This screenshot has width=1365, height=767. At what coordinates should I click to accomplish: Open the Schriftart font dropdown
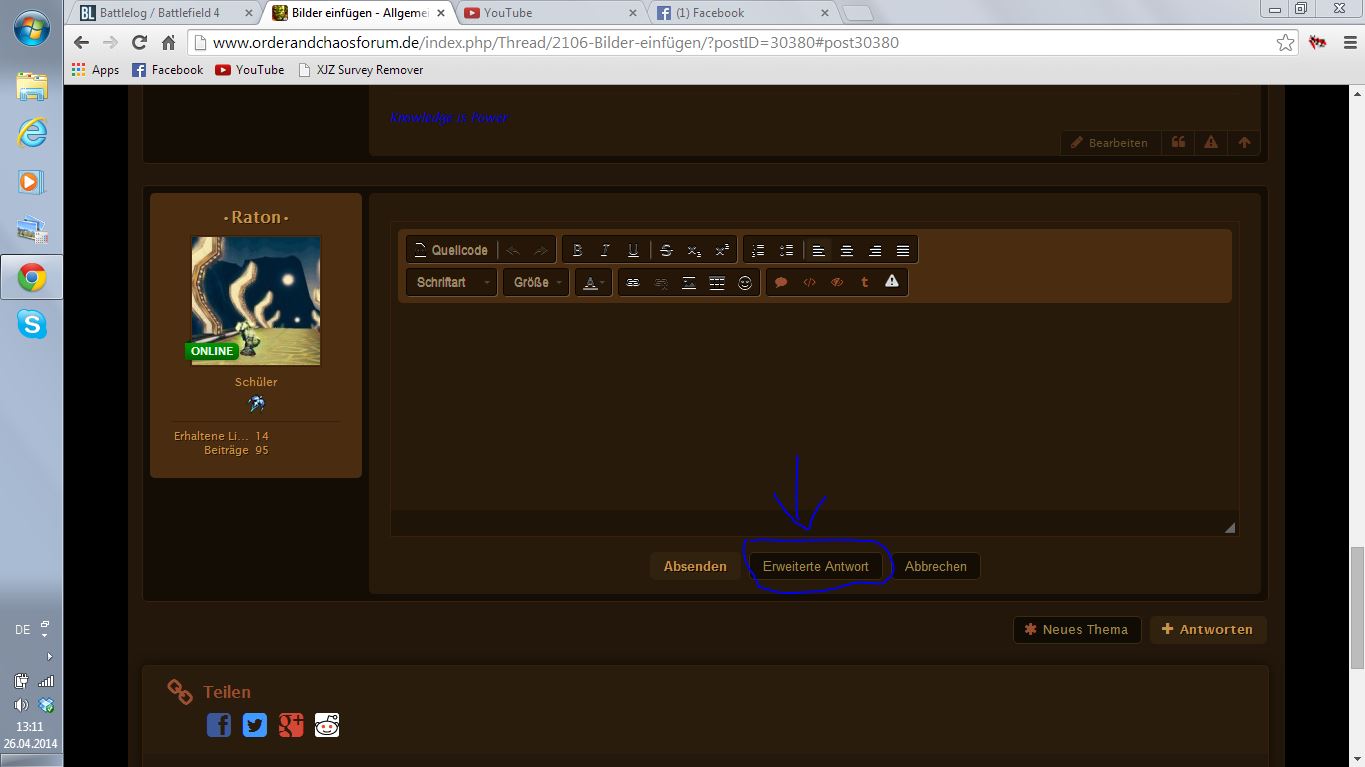coord(451,283)
